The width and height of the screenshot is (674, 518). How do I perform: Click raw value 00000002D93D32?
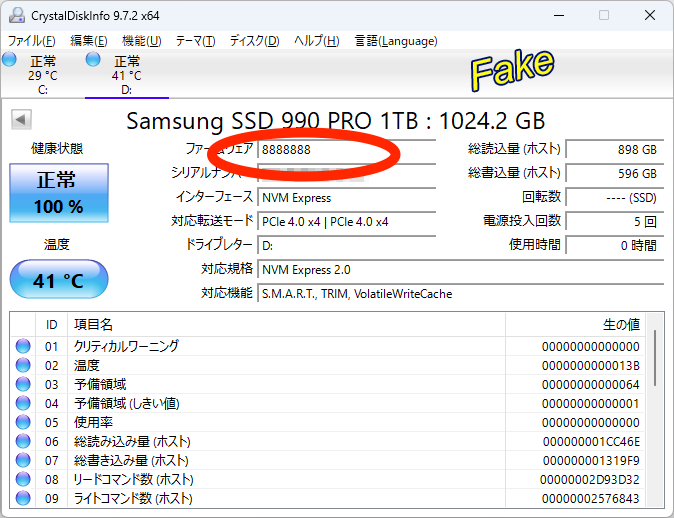click(x=590, y=479)
